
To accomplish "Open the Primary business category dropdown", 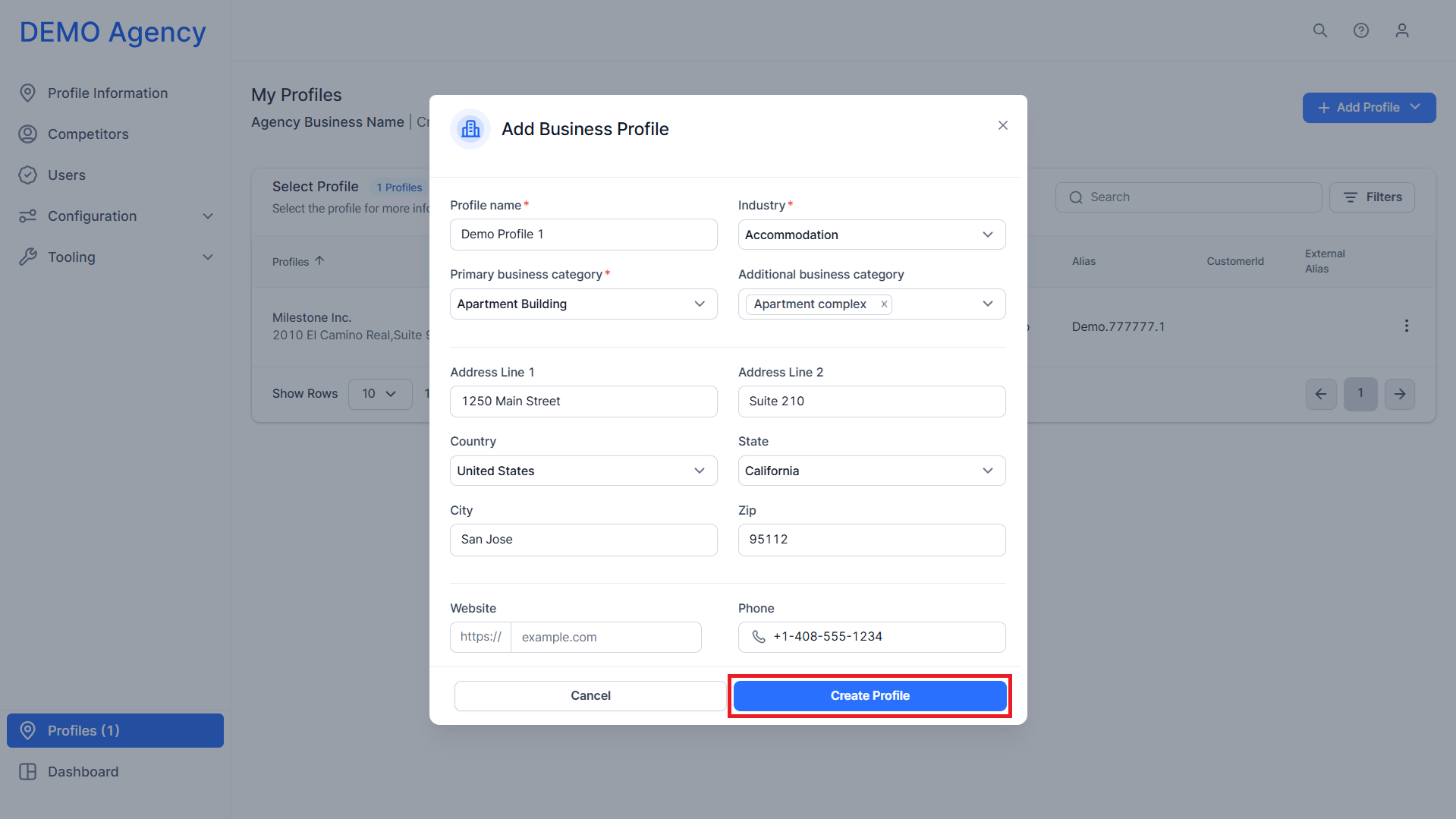I will pos(583,304).
